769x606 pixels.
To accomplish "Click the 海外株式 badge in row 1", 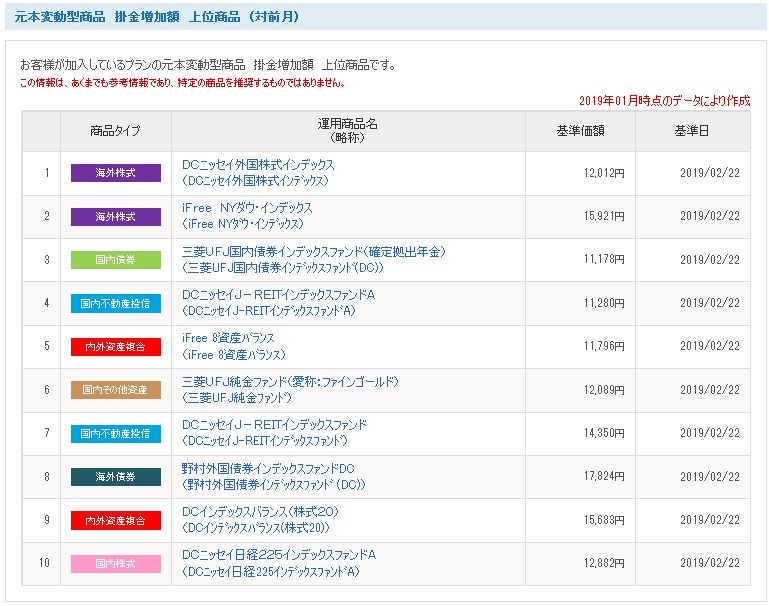I will [116, 173].
